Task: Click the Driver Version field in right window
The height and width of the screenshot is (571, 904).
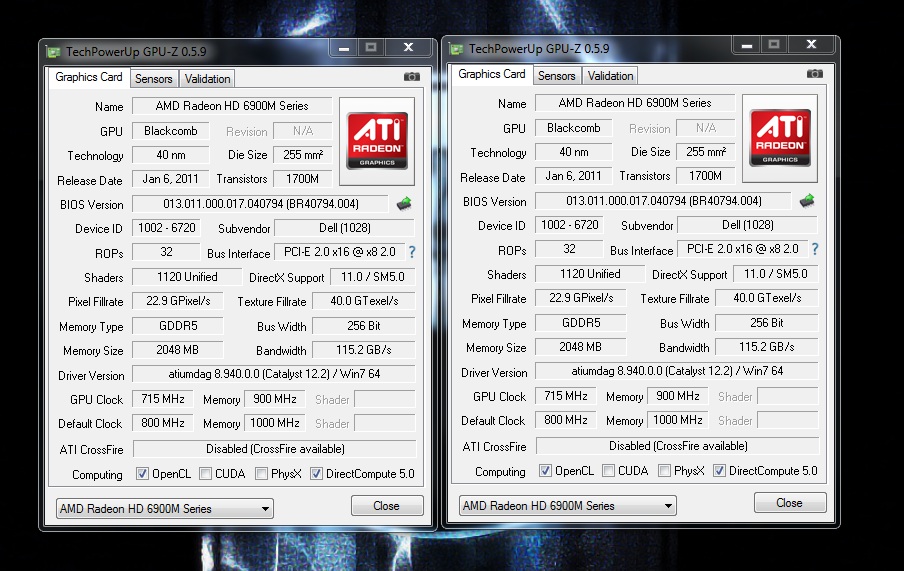Action: coord(677,371)
